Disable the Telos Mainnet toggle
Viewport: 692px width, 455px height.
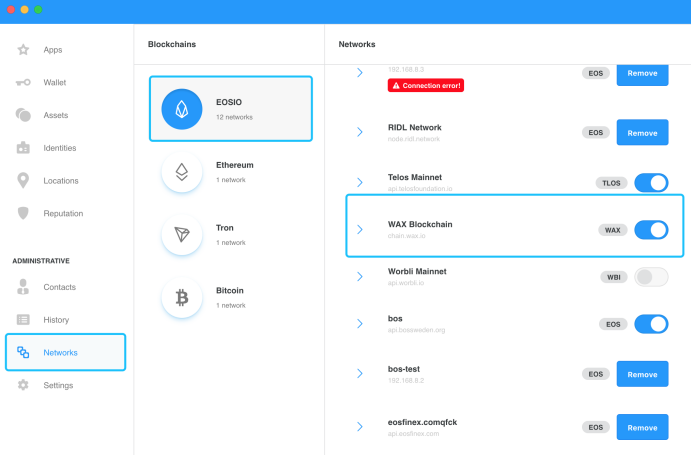(x=651, y=183)
